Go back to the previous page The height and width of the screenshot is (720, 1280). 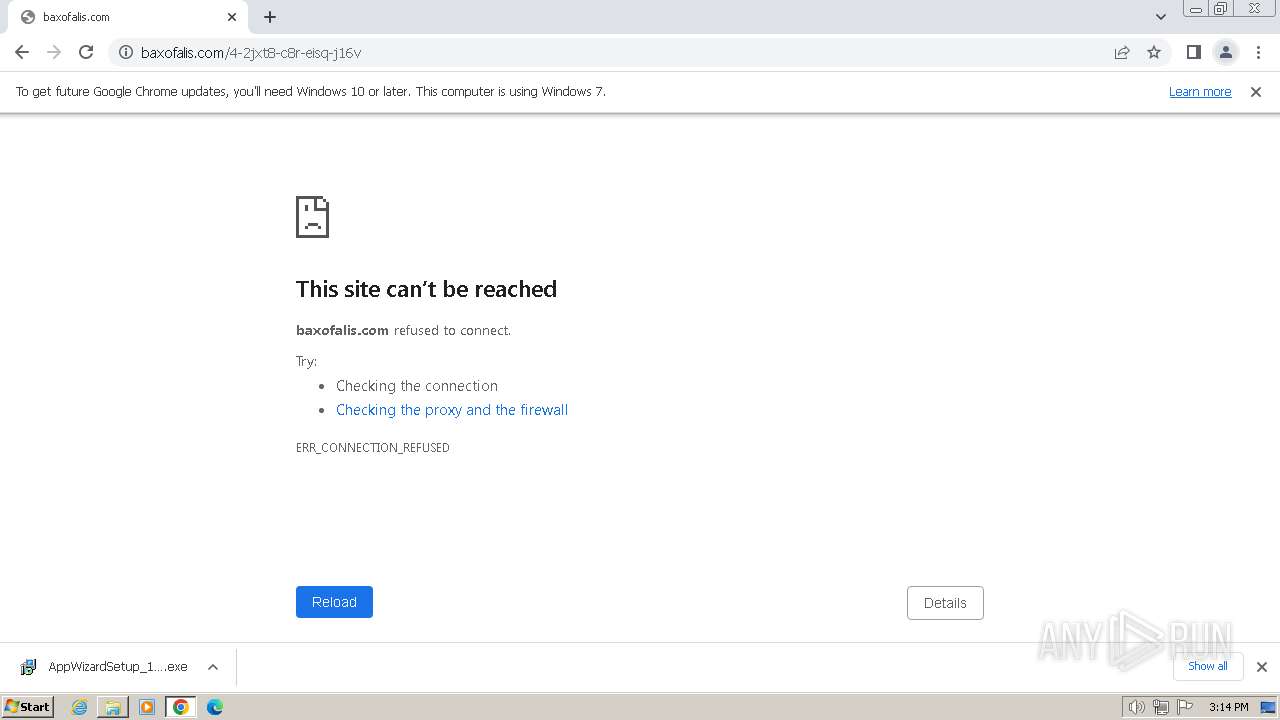point(22,52)
